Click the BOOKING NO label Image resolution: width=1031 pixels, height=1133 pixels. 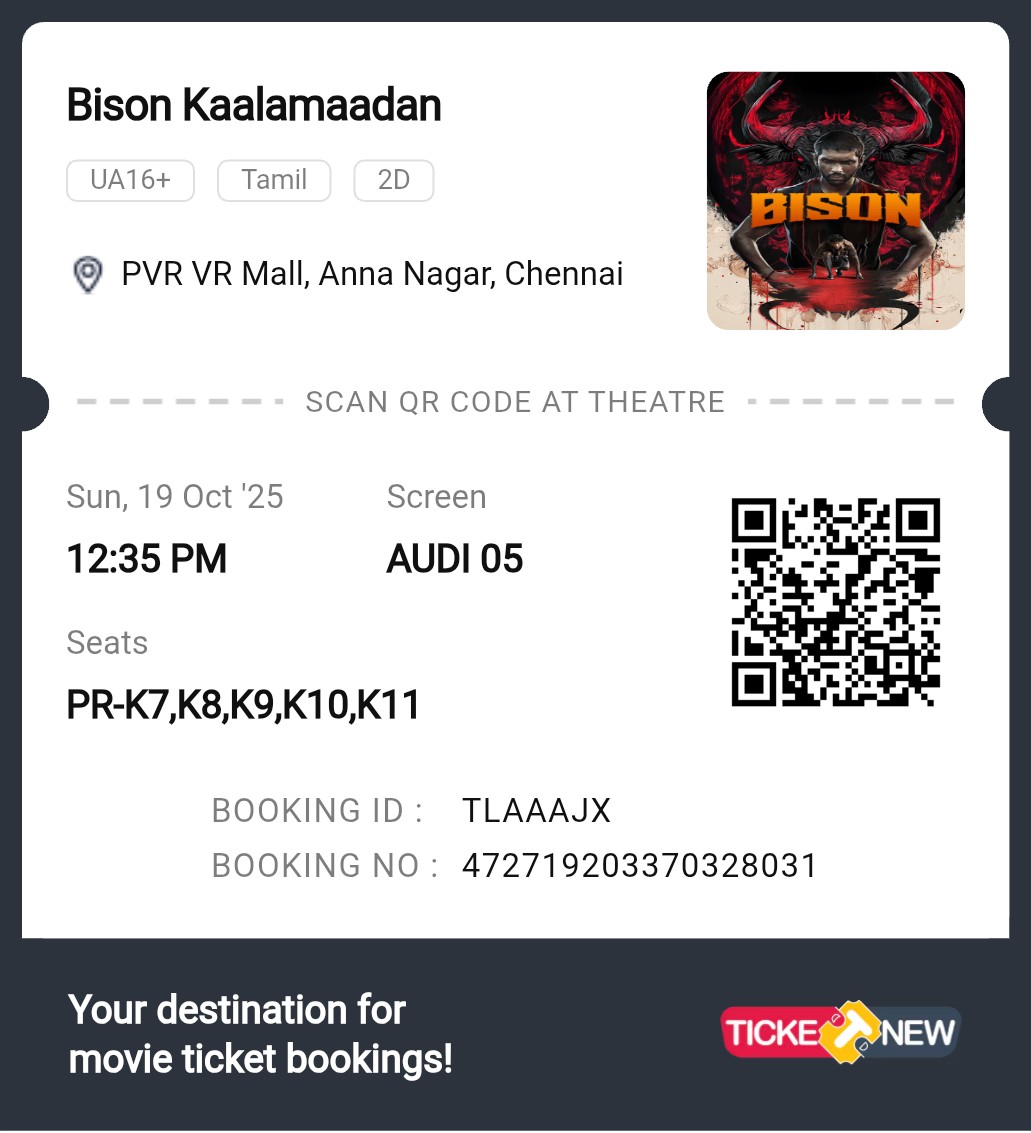pyautogui.click(x=324, y=866)
